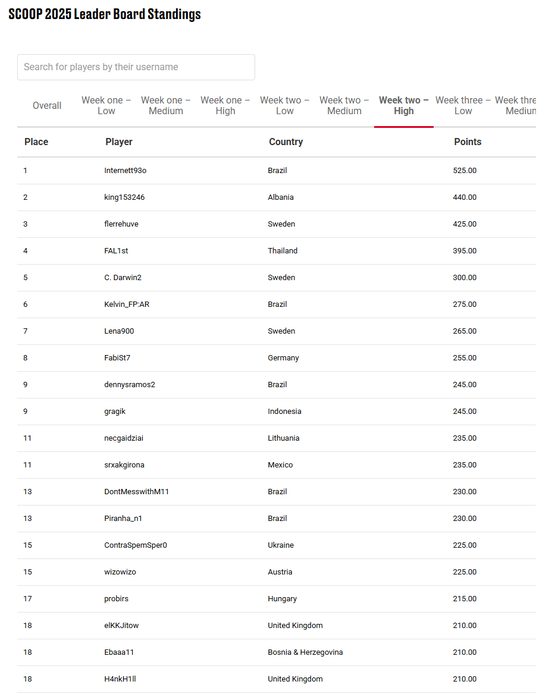
Task: Open the Week one – High tab
Action: click(x=225, y=106)
